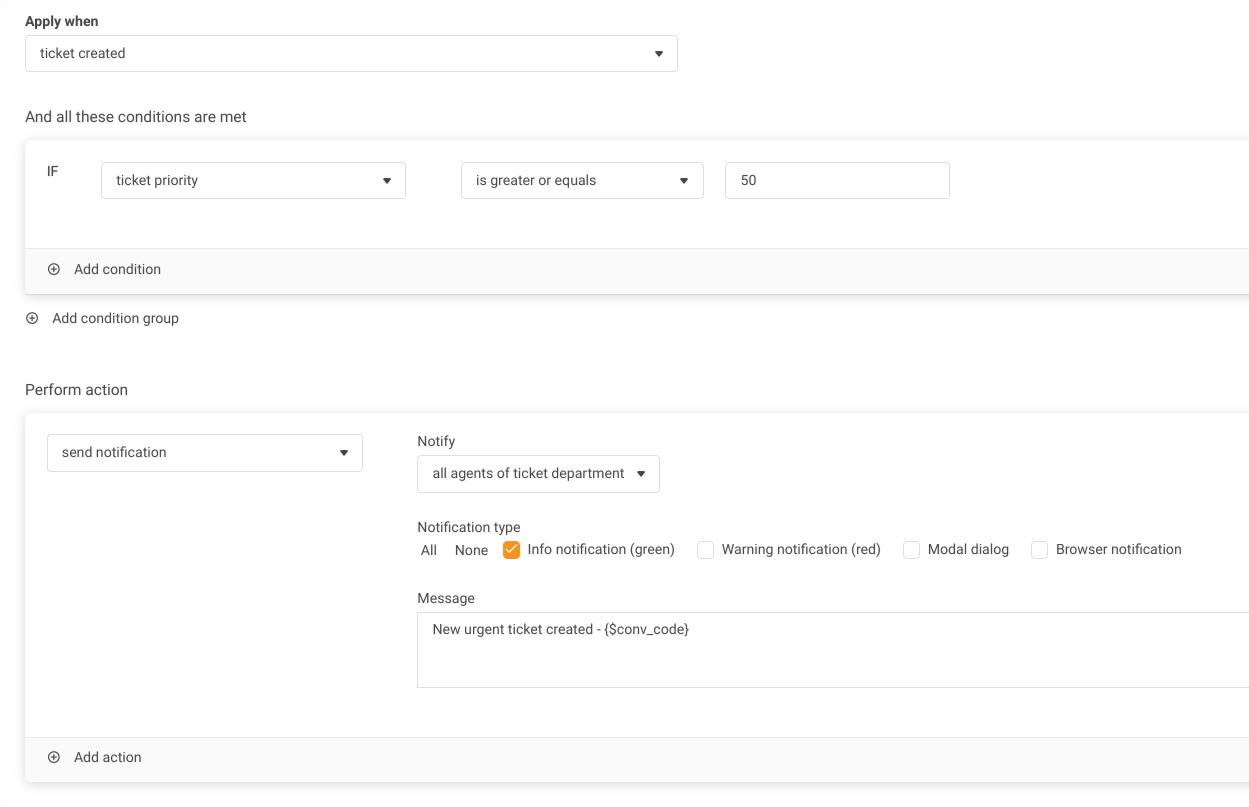1249x807 pixels.
Task: Click the Add condition text label
Action: [117, 269]
